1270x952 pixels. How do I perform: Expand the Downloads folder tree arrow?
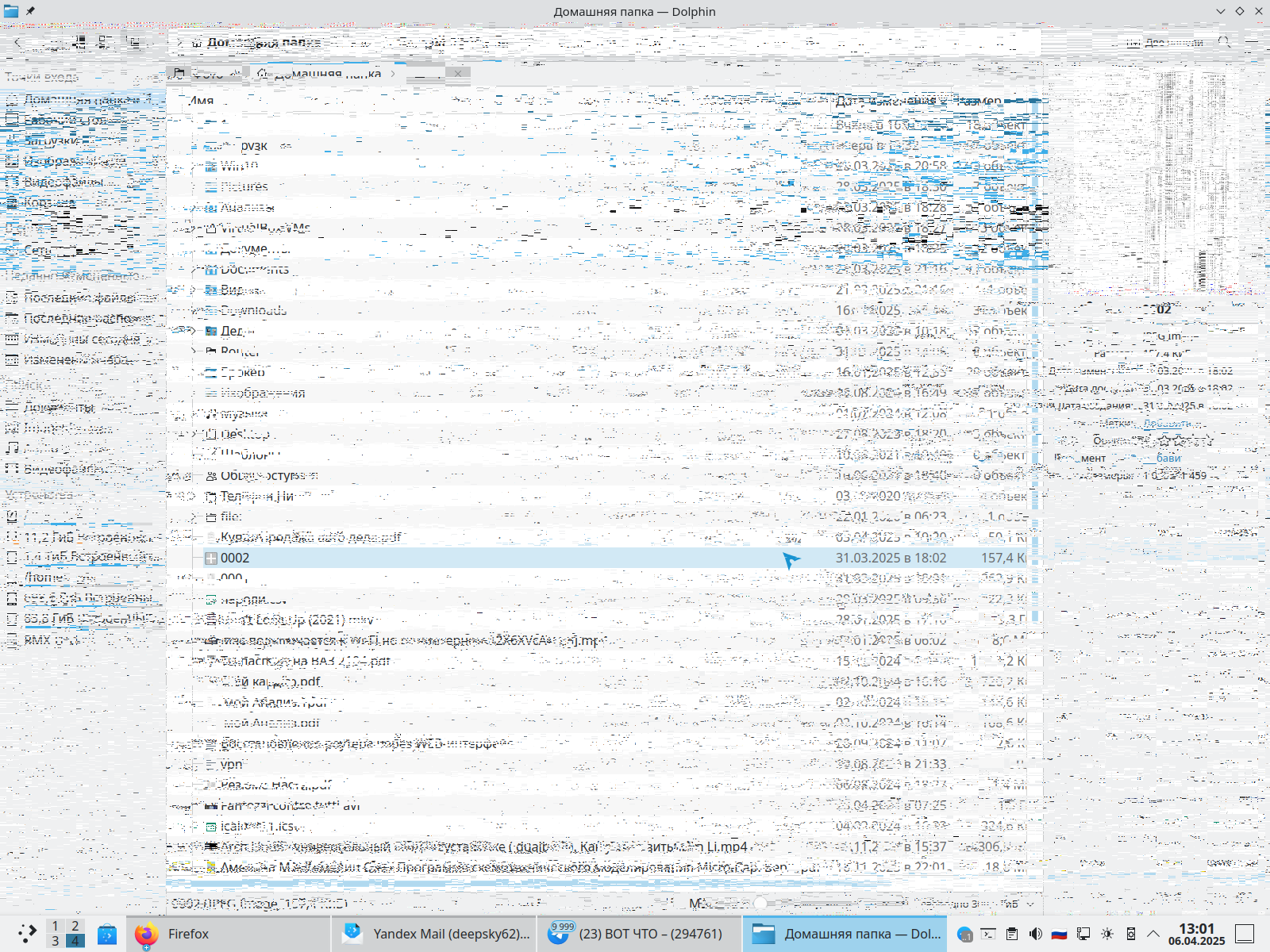coord(193,310)
